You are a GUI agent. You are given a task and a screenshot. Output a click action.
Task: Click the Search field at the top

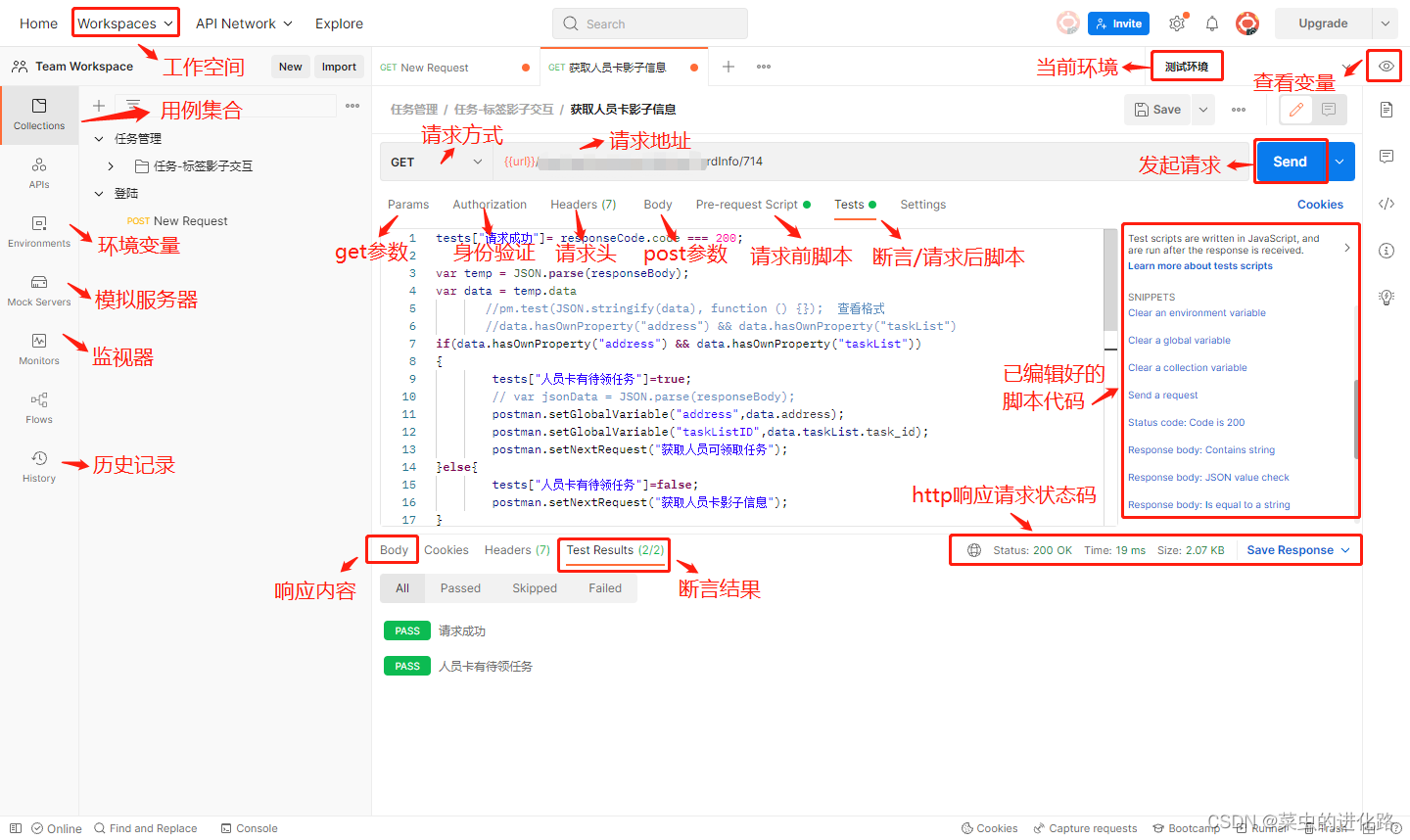click(649, 23)
